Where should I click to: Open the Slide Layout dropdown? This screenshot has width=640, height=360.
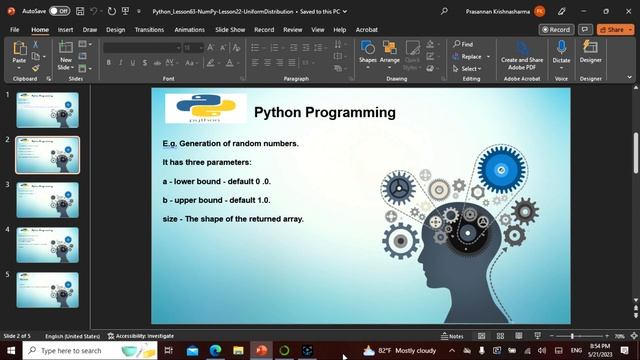click(x=85, y=44)
